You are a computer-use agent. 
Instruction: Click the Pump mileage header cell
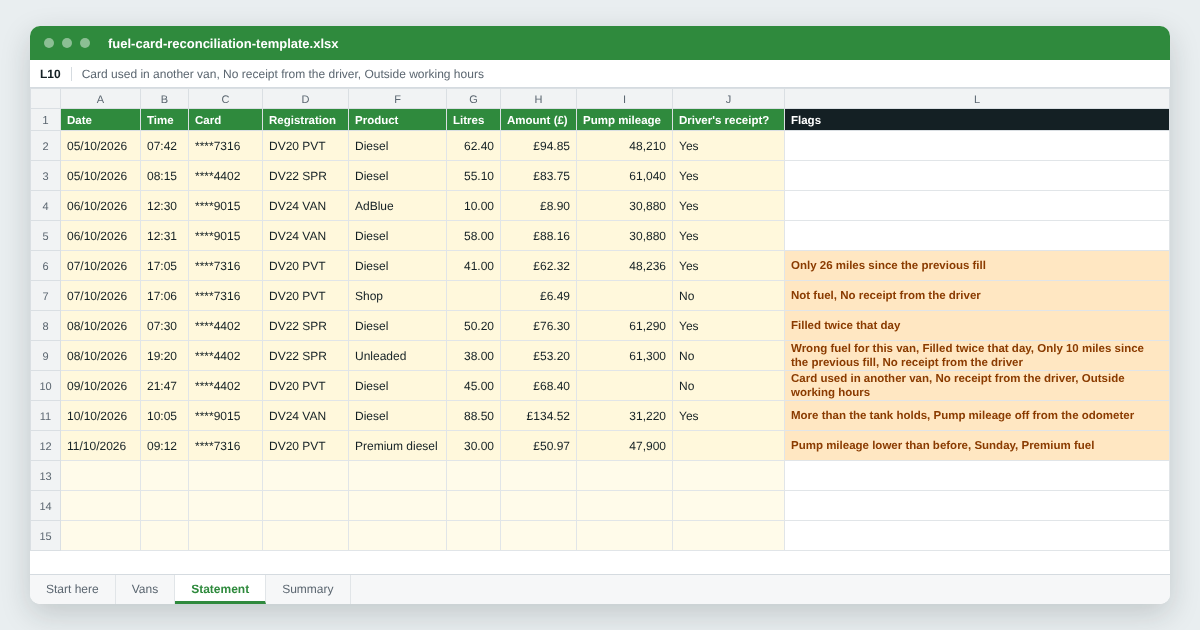point(624,120)
